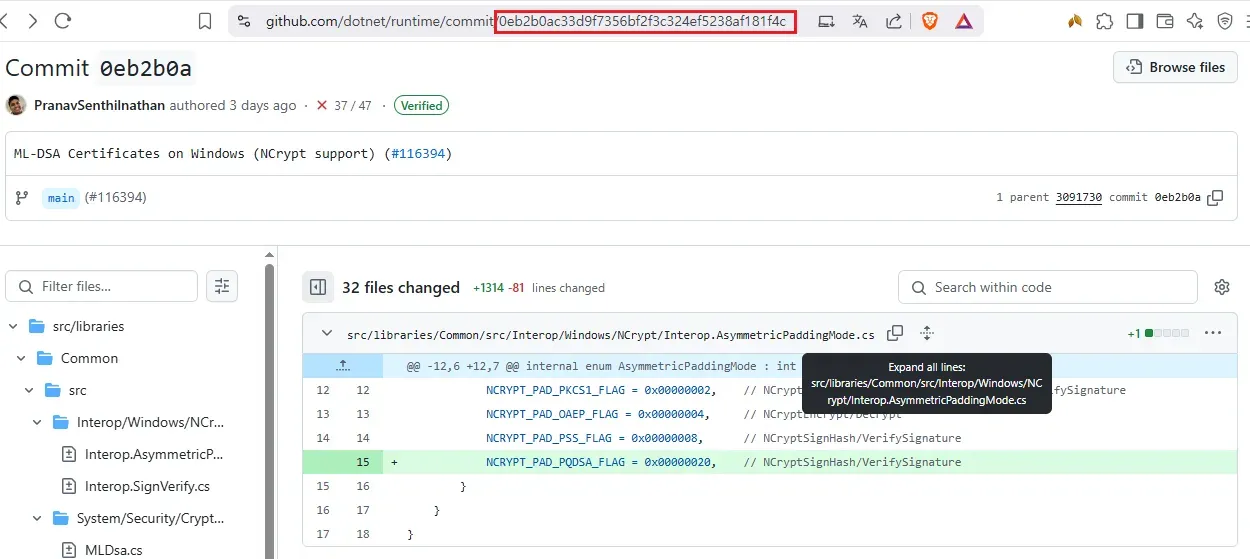The width and height of the screenshot is (1250, 559).
Task: Open file tree filter options
Action: coord(222,286)
